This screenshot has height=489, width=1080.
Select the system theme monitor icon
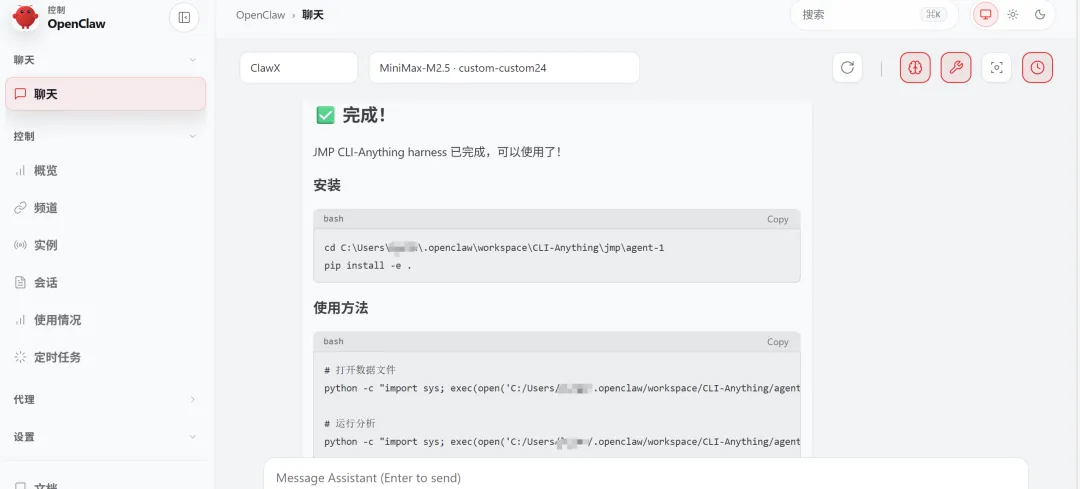pyautogui.click(x=985, y=14)
